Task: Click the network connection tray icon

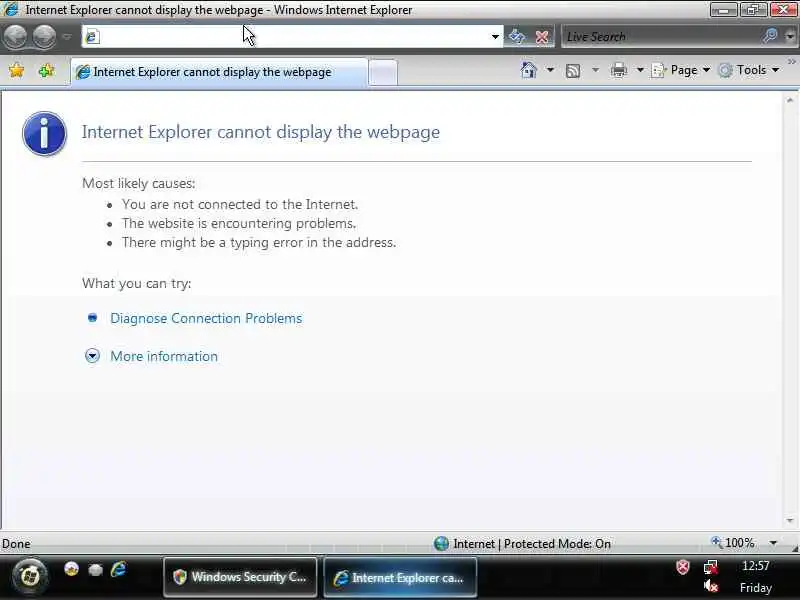Action: click(711, 567)
